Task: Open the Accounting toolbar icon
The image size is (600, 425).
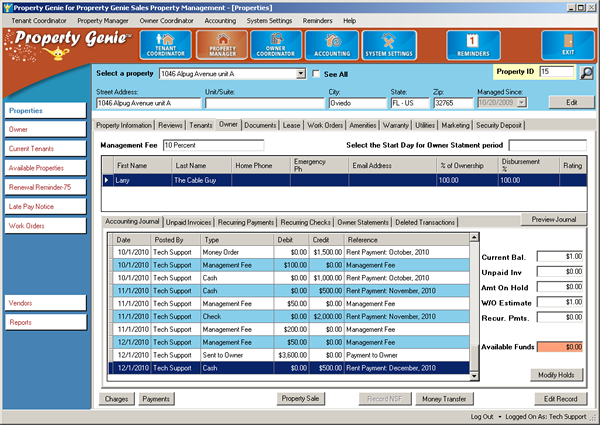Action: [332, 45]
